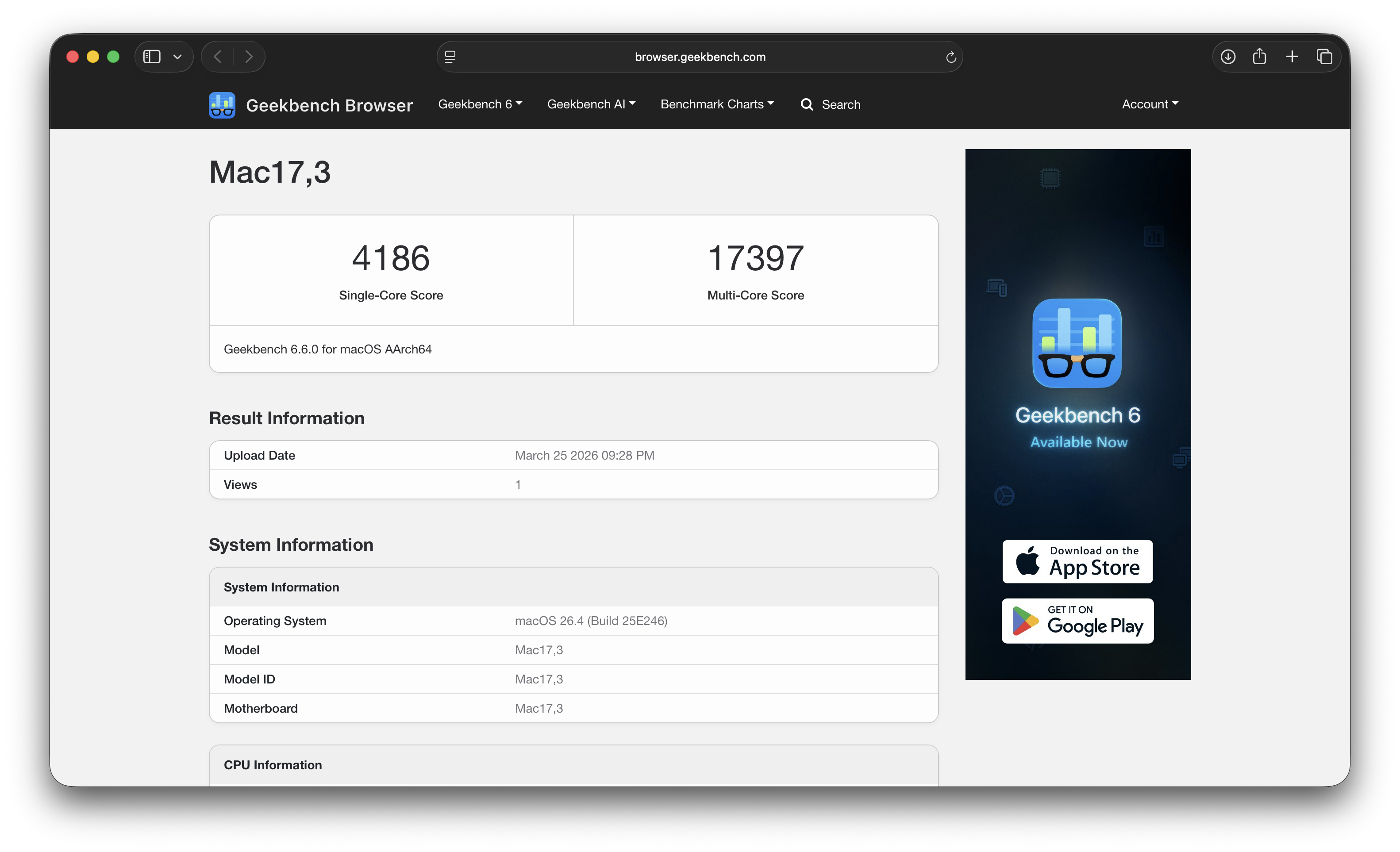The height and width of the screenshot is (852, 1400).
Task: Click the website settings icon in address bar
Action: pos(450,57)
